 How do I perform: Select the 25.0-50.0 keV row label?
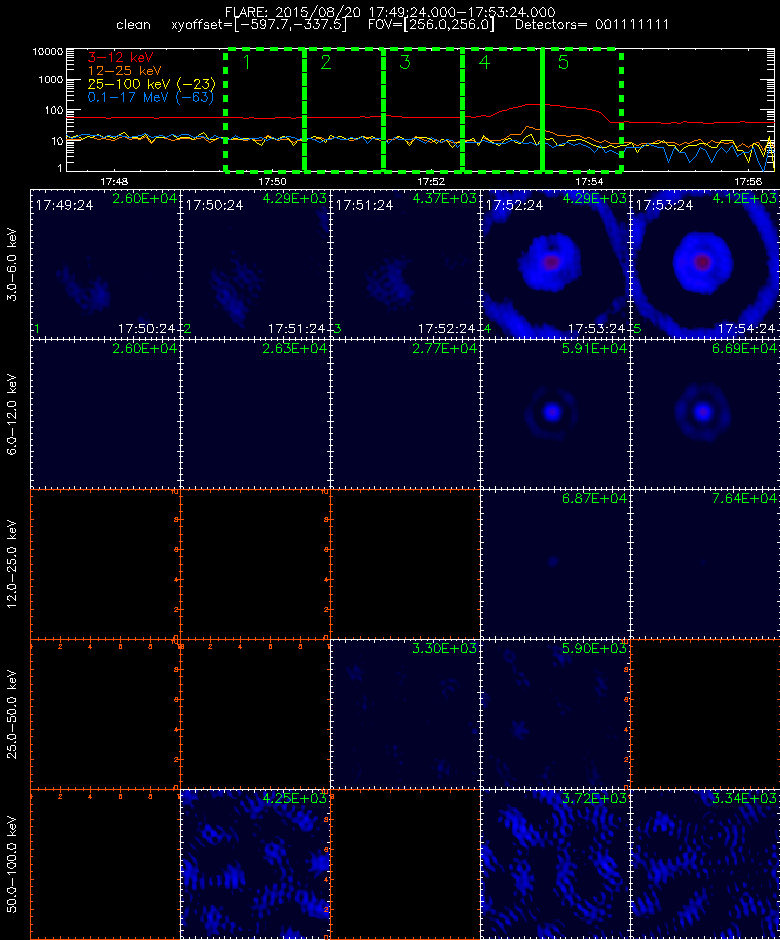(x=13, y=715)
